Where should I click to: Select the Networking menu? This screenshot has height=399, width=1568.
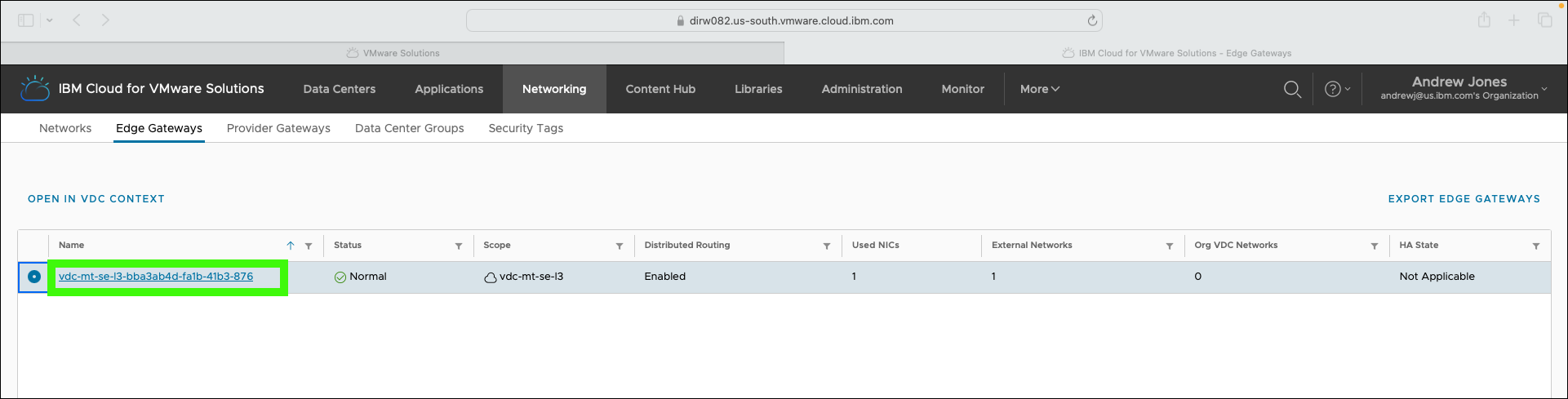click(x=554, y=89)
